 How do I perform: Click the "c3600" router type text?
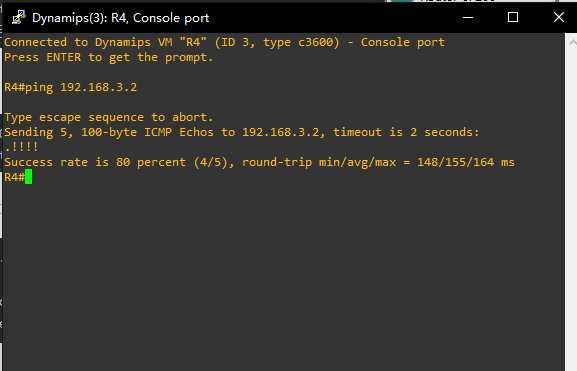(x=315, y=42)
